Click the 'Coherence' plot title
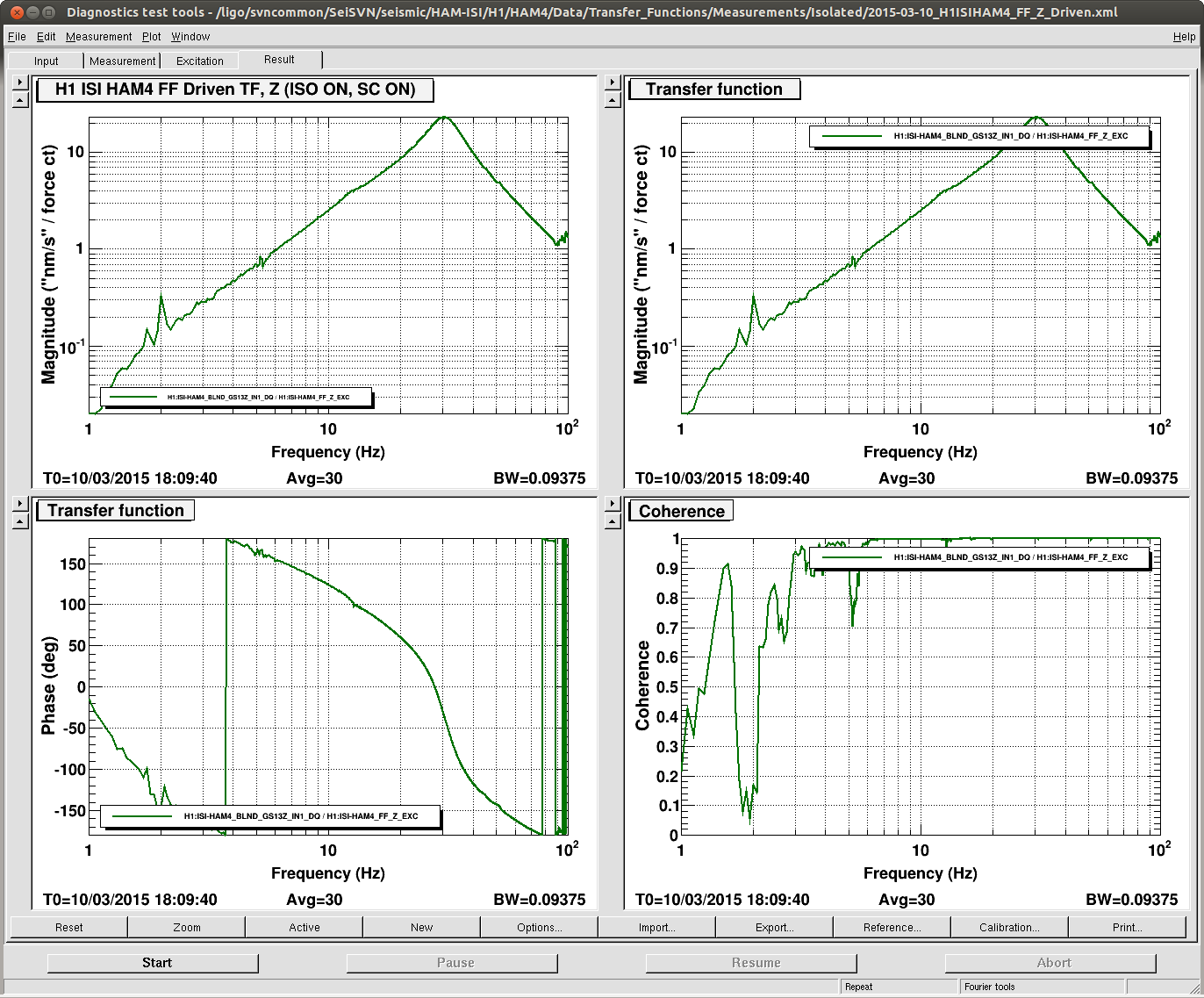The height and width of the screenshot is (998, 1204). [682, 511]
